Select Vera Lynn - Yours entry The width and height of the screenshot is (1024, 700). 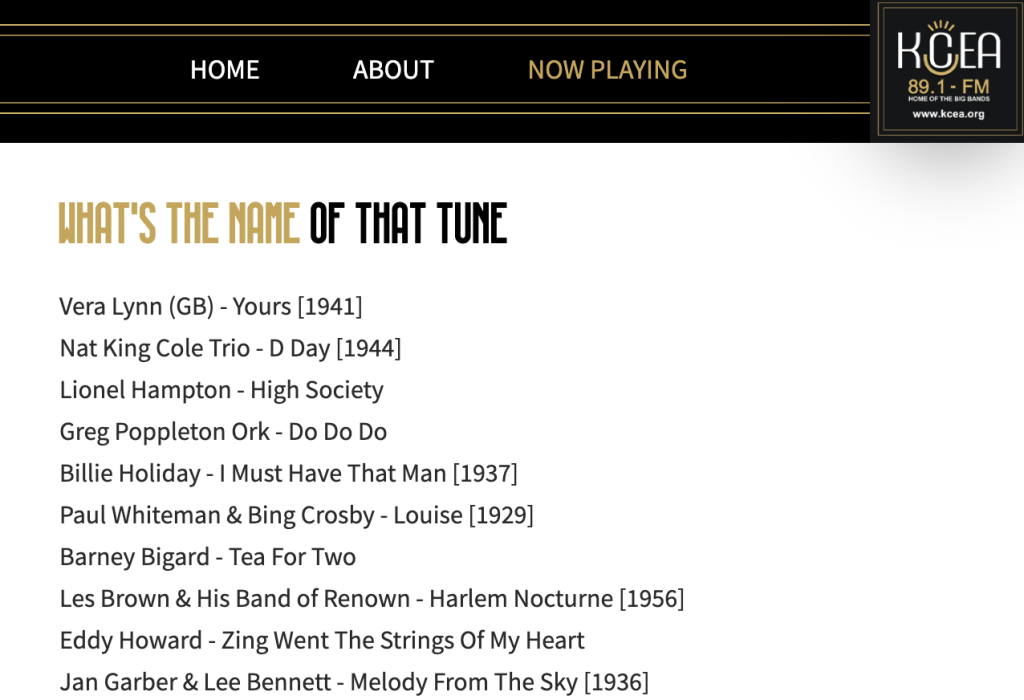pyautogui.click(x=211, y=306)
